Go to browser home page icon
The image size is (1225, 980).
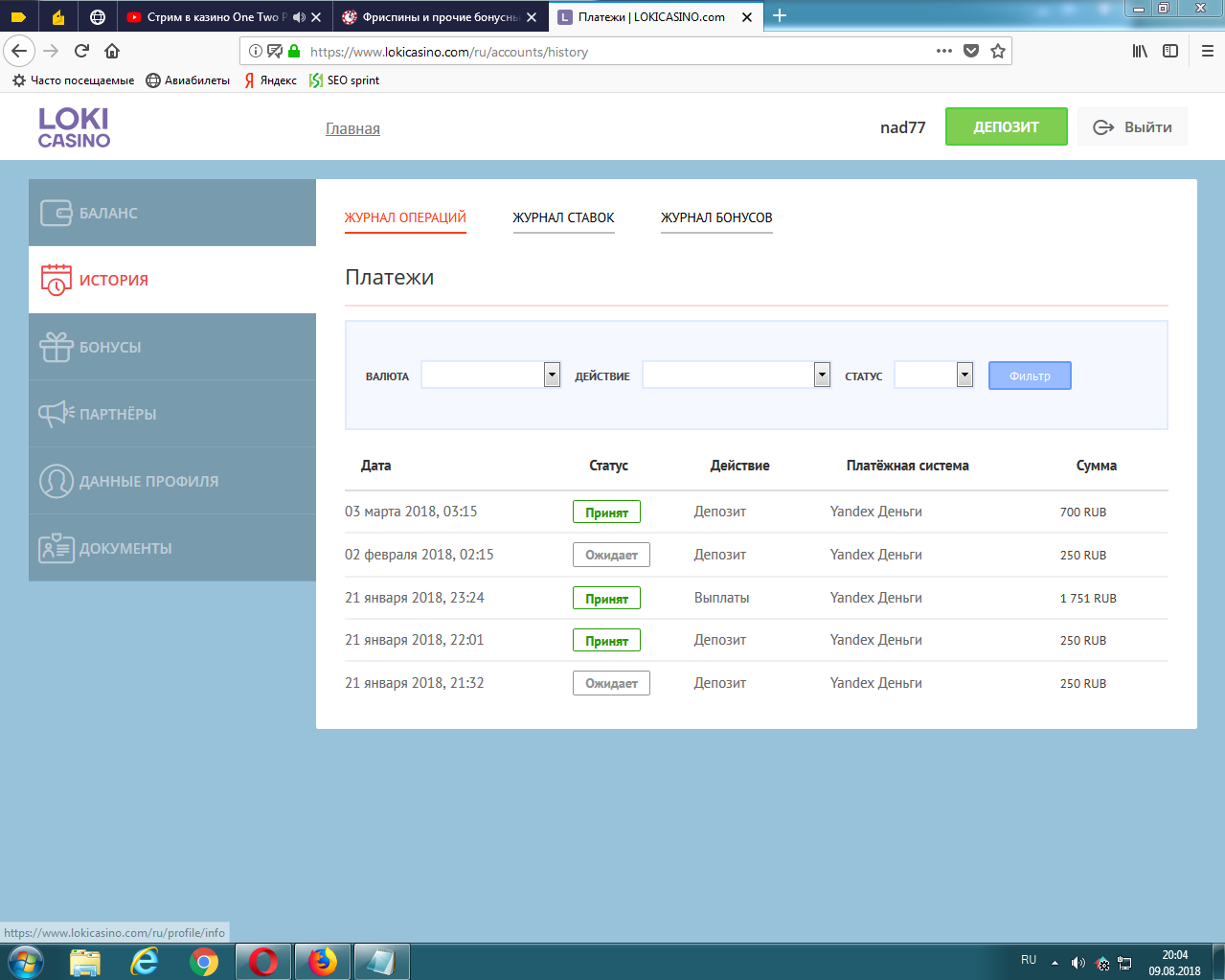coord(112,52)
